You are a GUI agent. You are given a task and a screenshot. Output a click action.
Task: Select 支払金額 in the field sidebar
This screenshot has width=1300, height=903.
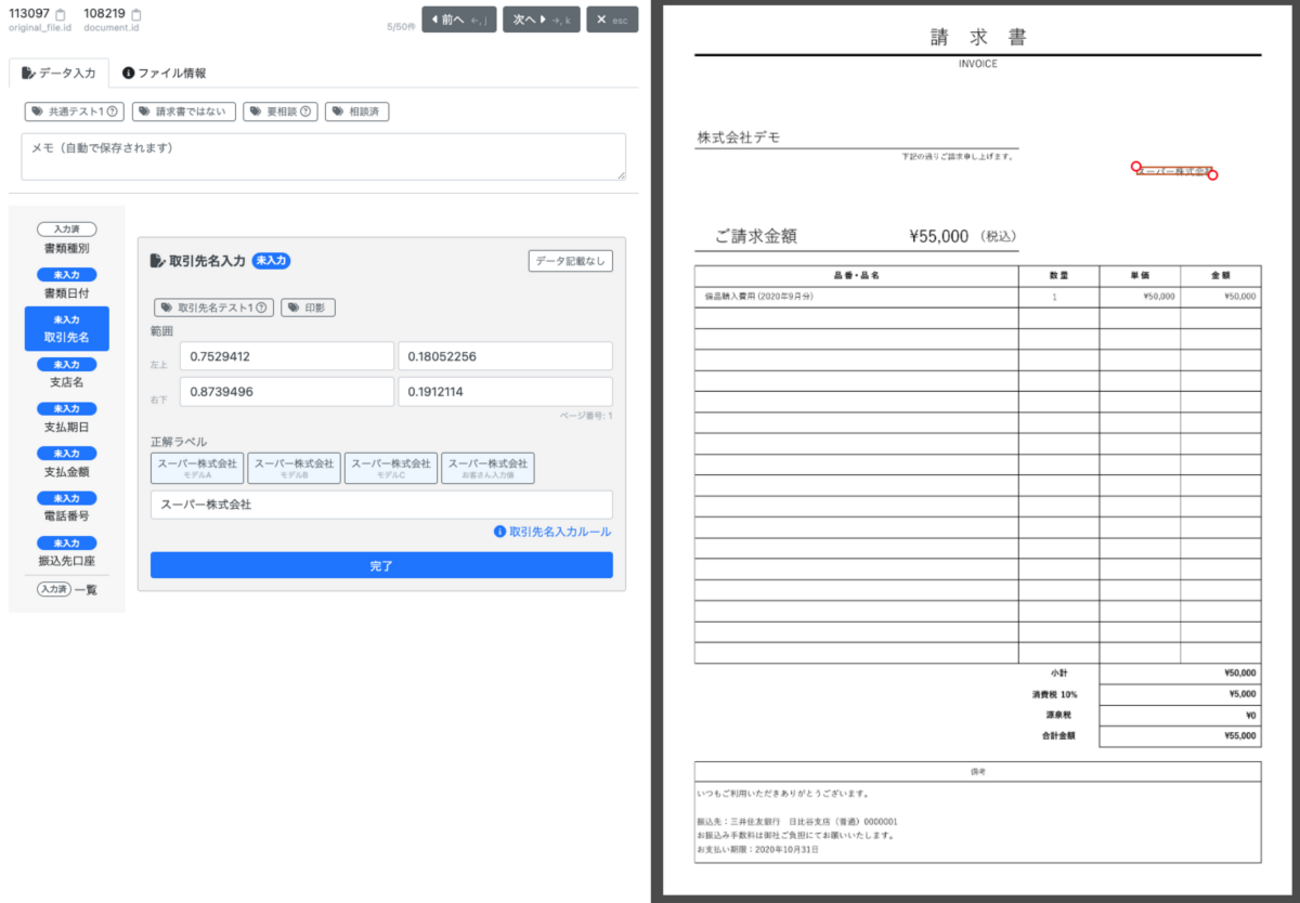(x=67, y=463)
